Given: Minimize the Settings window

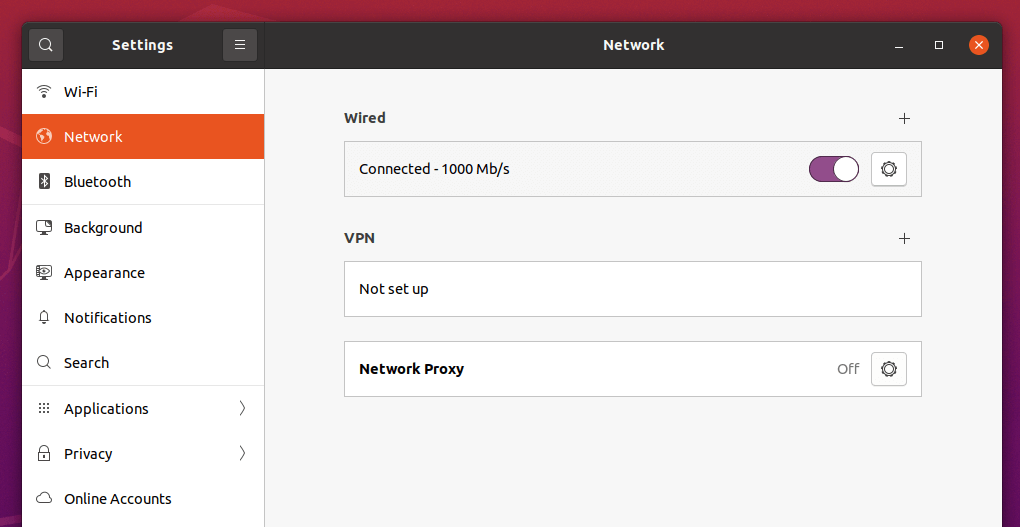Looking at the screenshot, I should [899, 45].
